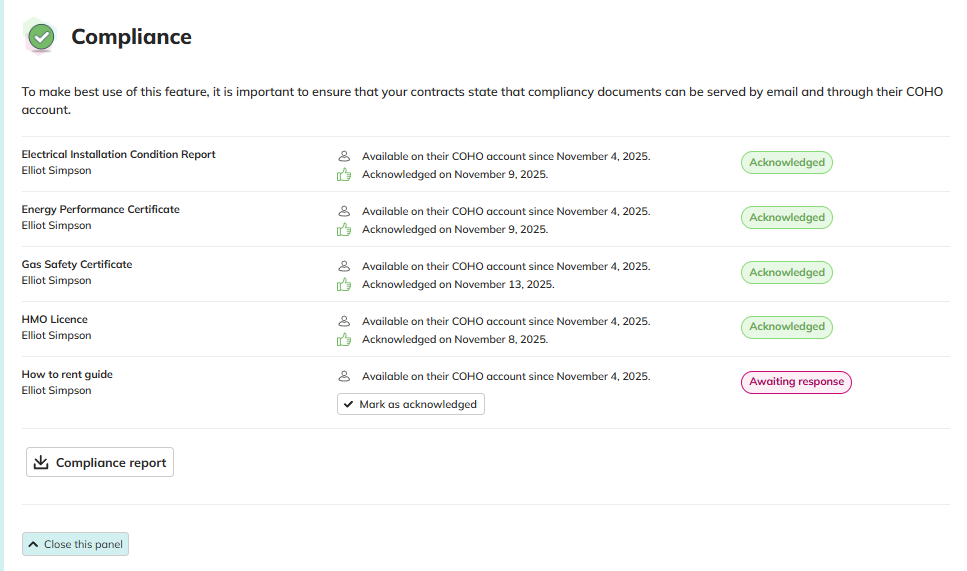The height and width of the screenshot is (571, 967).
Task: Click the chevron on Close this panel
Action: pyautogui.click(x=34, y=545)
